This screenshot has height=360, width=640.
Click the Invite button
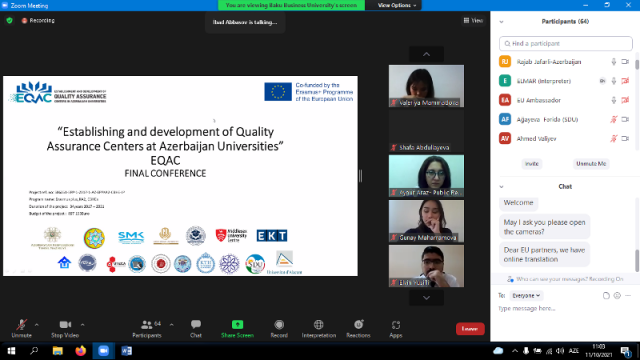531,164
